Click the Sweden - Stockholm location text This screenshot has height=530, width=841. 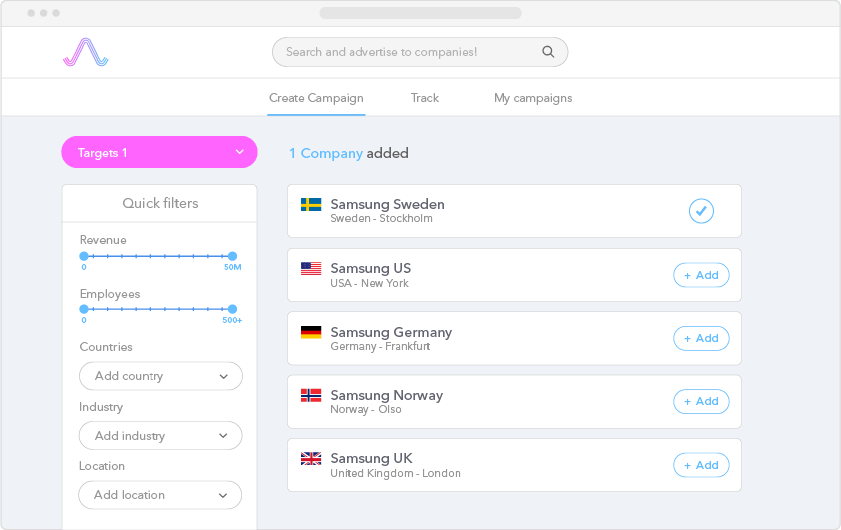pos(381,218)
